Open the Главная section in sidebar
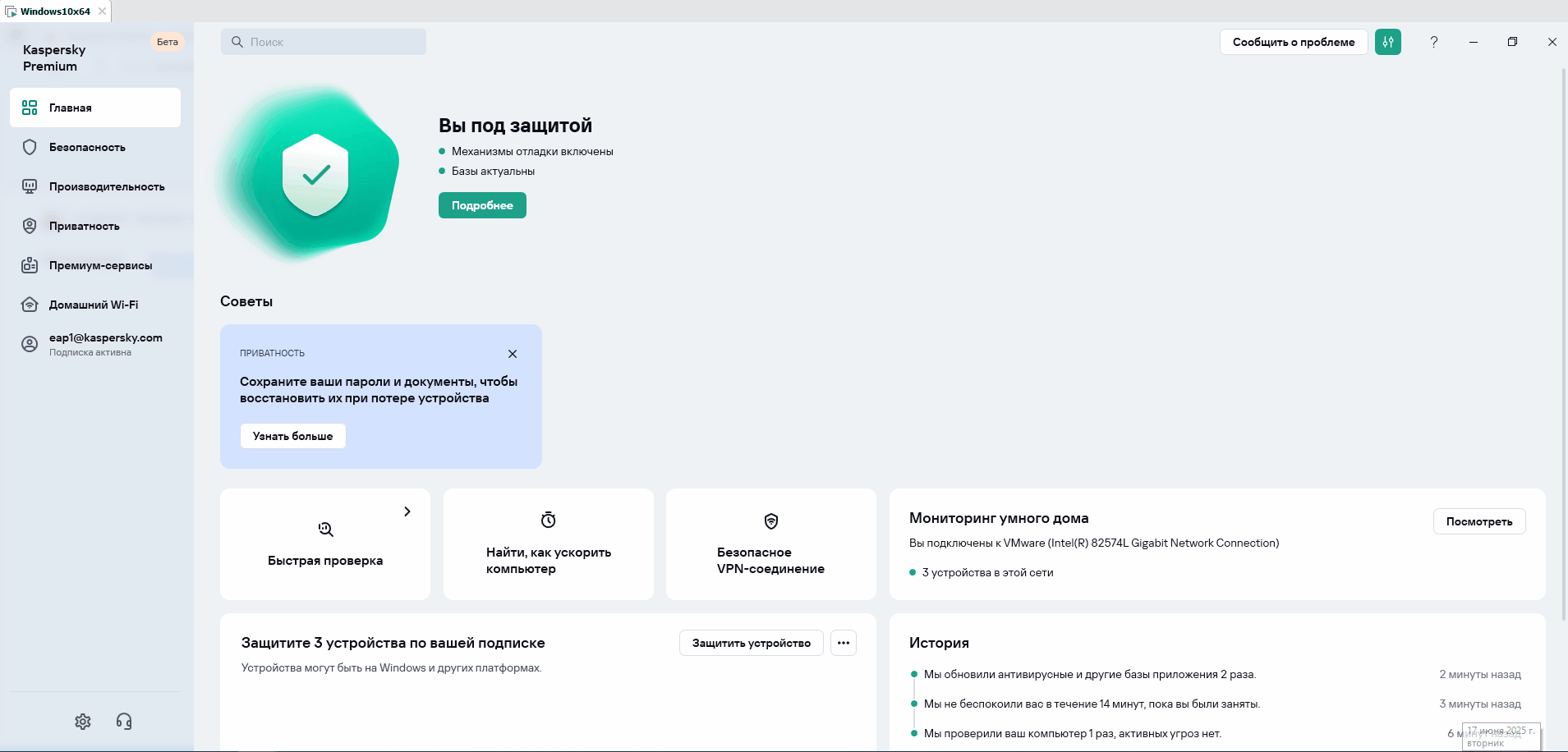The width and height of the screenshot is (1568, 752). point(95,108)
